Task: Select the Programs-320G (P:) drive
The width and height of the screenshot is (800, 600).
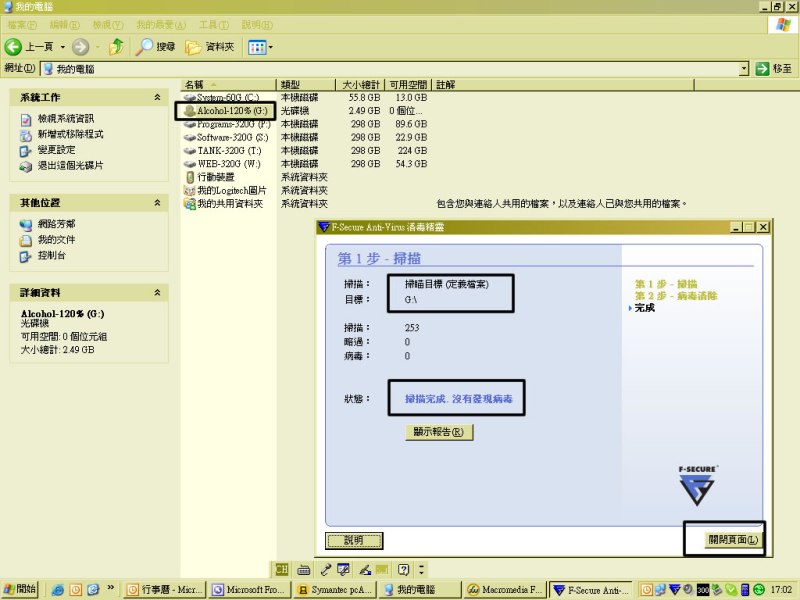Action: tap(228, 124)
